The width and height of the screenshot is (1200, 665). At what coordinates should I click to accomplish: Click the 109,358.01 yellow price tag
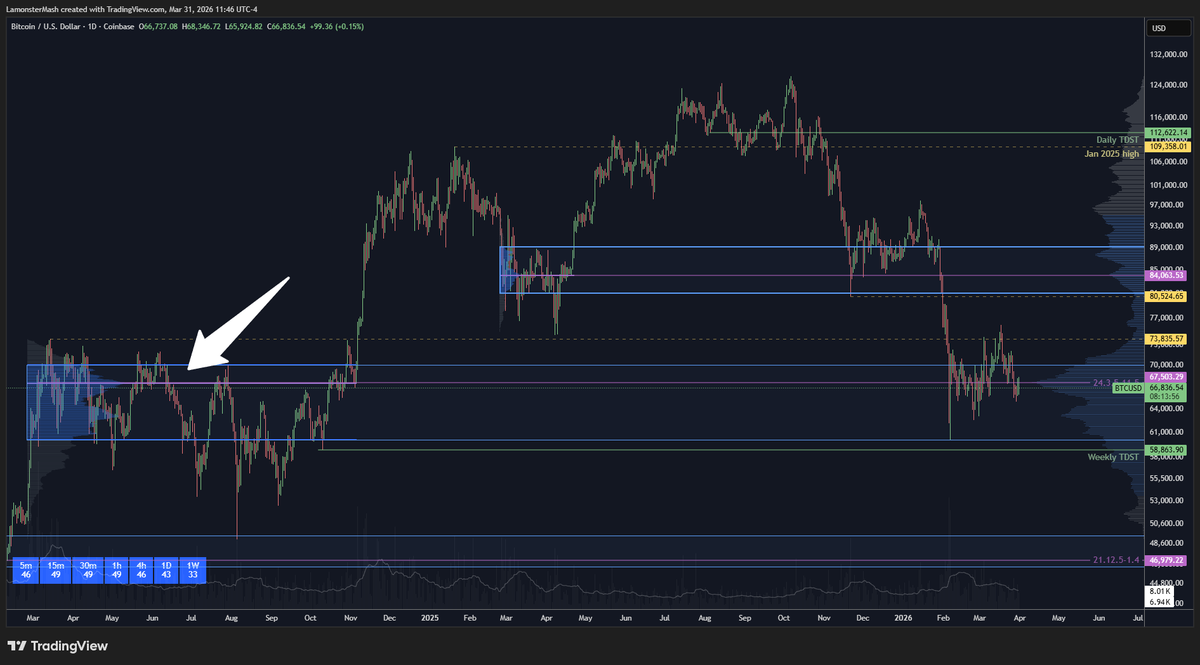1168,146
